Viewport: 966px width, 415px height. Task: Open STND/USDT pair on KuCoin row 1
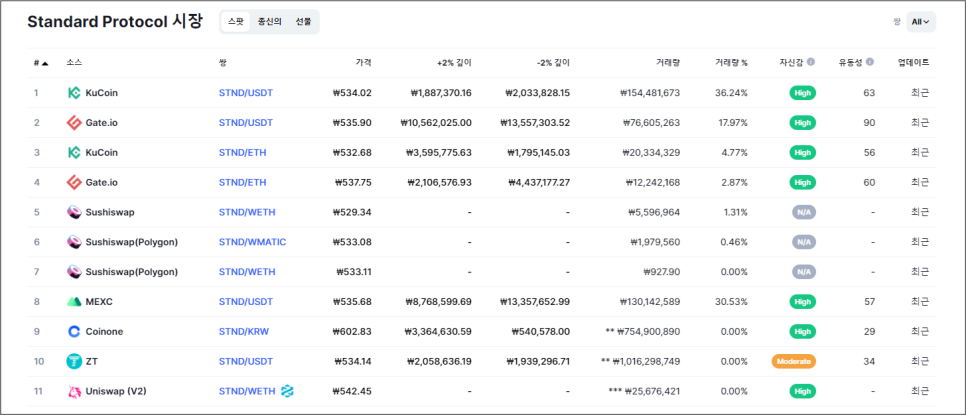pos(246,93)
